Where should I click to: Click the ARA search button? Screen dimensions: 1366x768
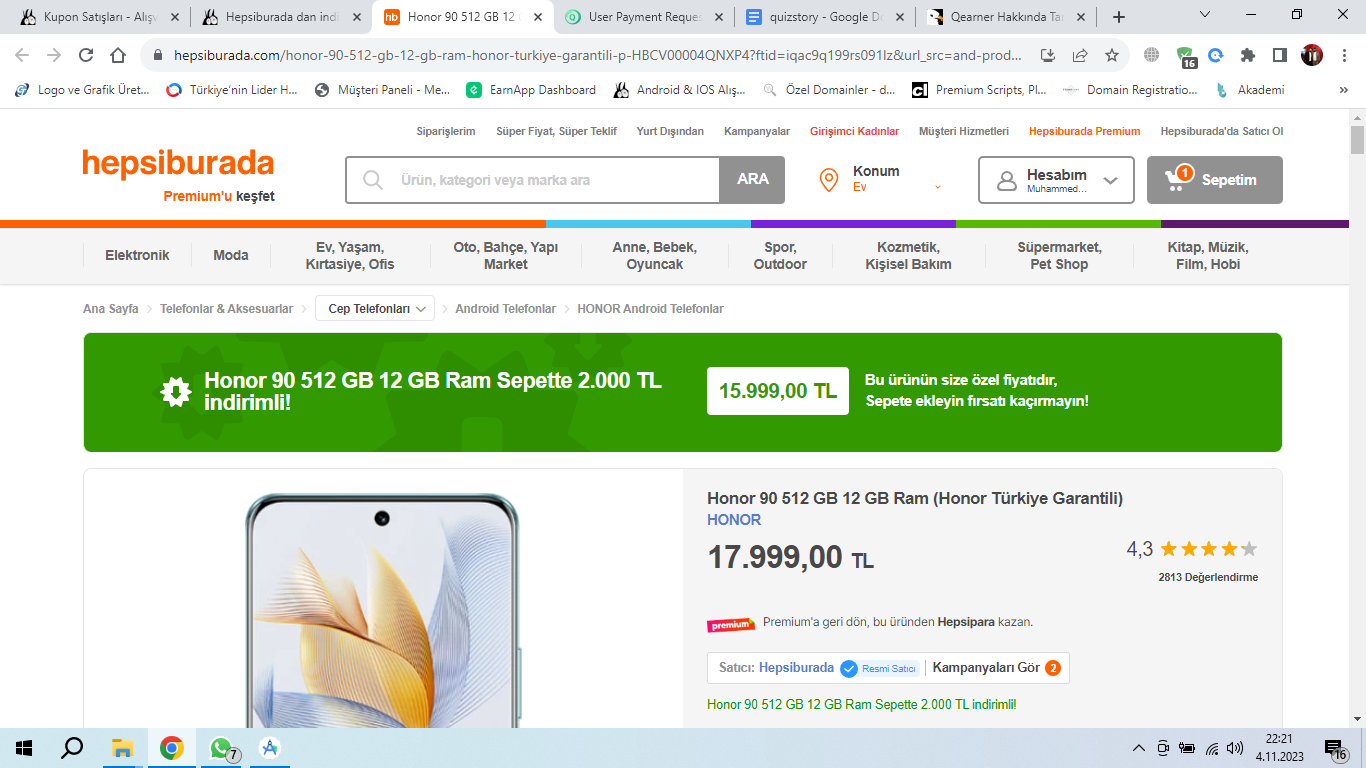[x=752, y=180]
